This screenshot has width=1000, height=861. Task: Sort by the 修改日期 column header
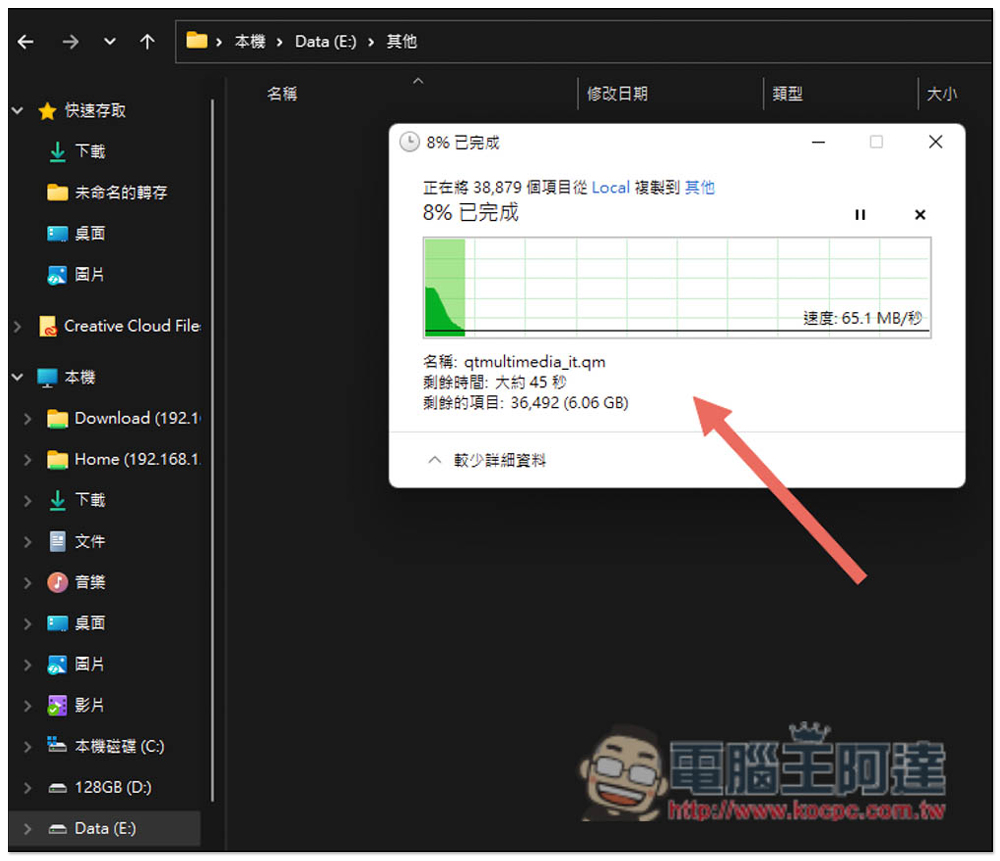pyautogui.click(x=617, y=94)
